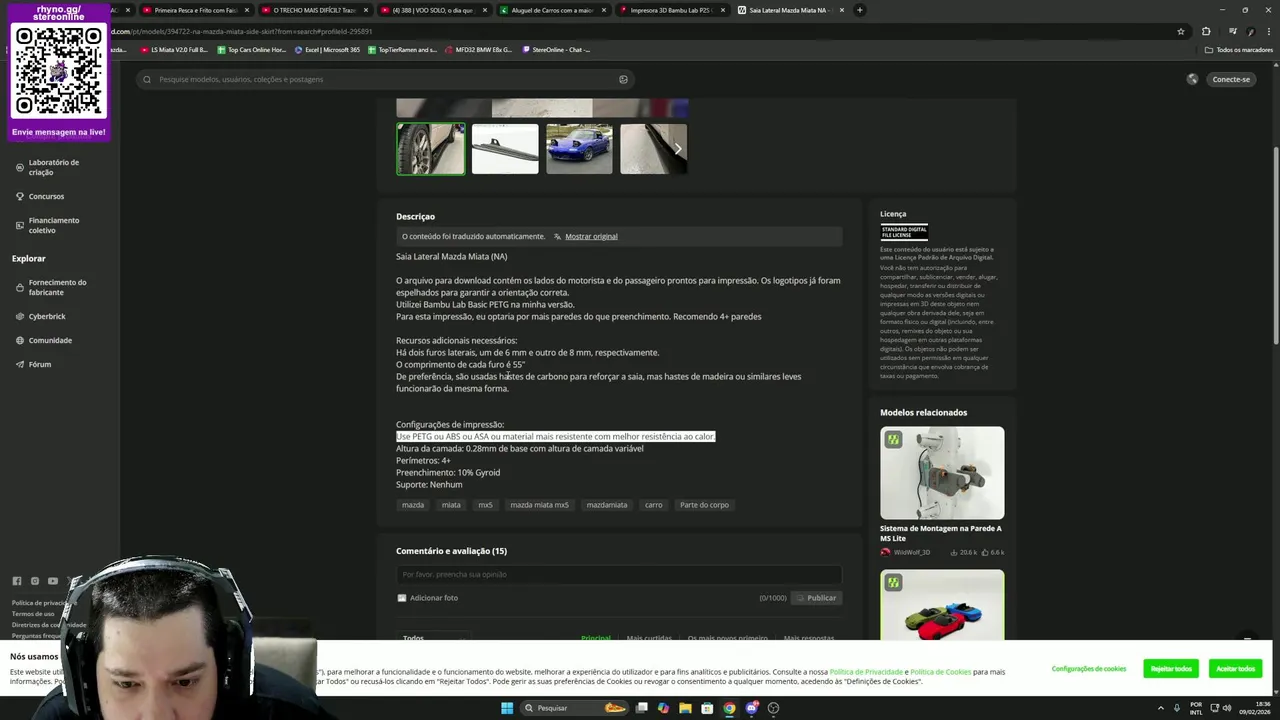Click the YouTube footer icon
The width and height of the screenshot is (1280, 720).
tap(53, 581)
